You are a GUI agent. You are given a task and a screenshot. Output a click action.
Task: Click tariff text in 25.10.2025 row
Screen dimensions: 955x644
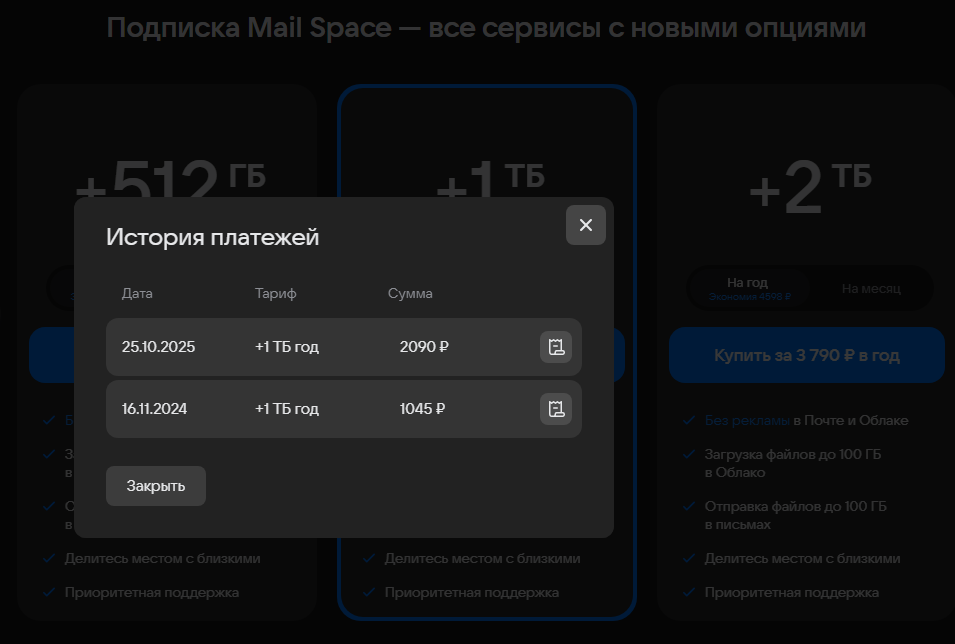coord(286,347)
